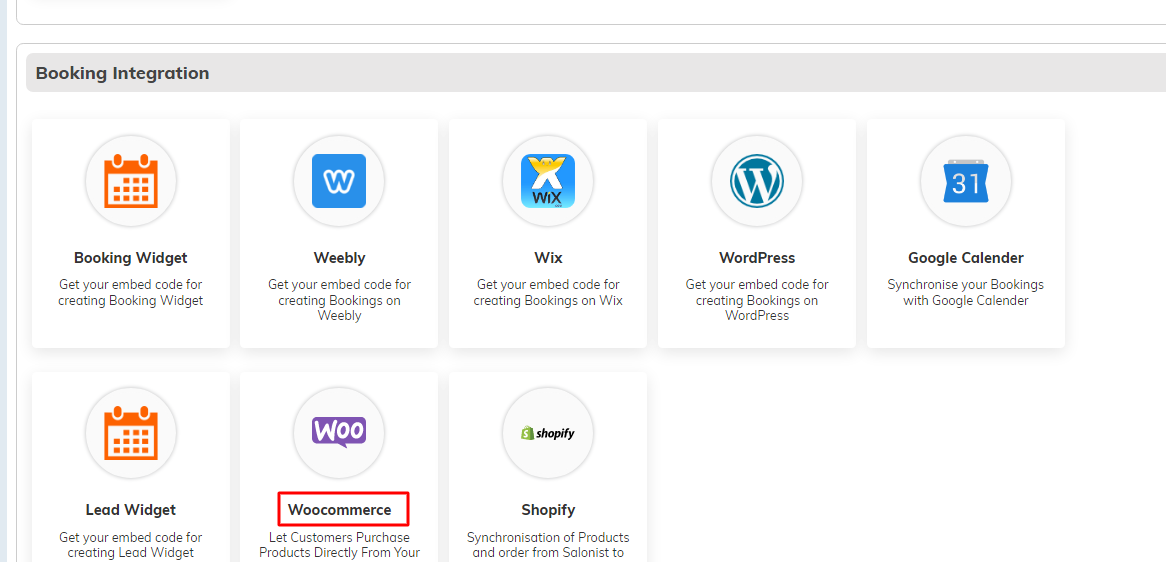Click the Google Calendar 31 icon

coord(966,181)
